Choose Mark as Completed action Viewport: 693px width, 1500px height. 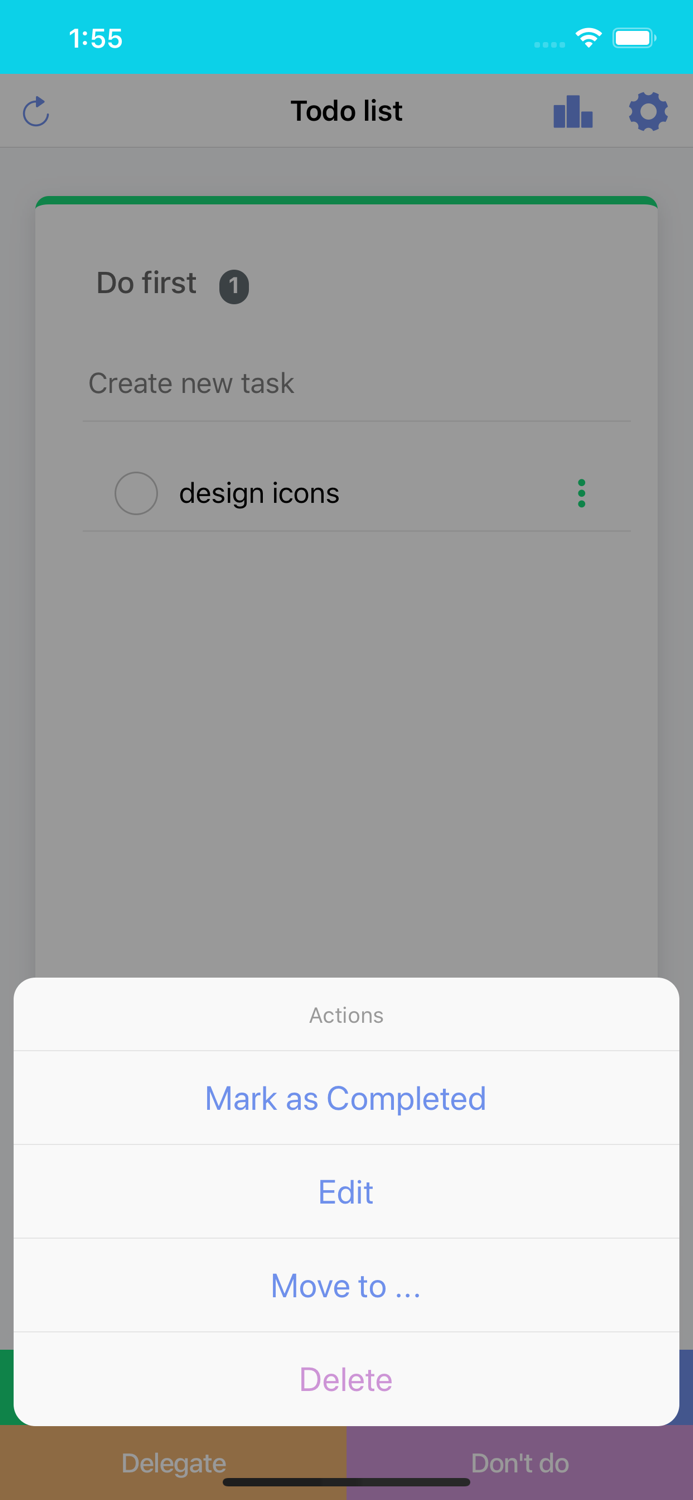tap(346, 1098)
